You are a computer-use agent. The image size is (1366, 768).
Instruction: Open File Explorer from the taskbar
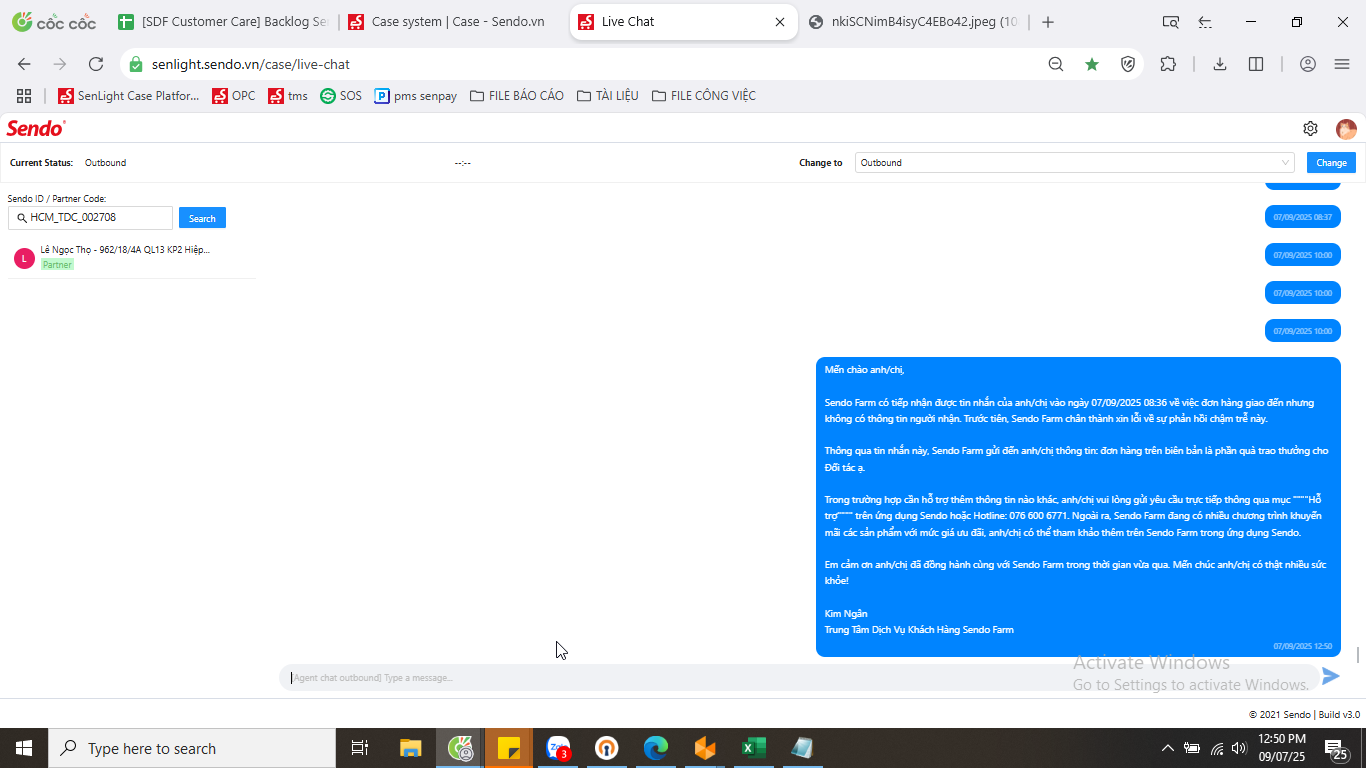[x=411, y=748]
